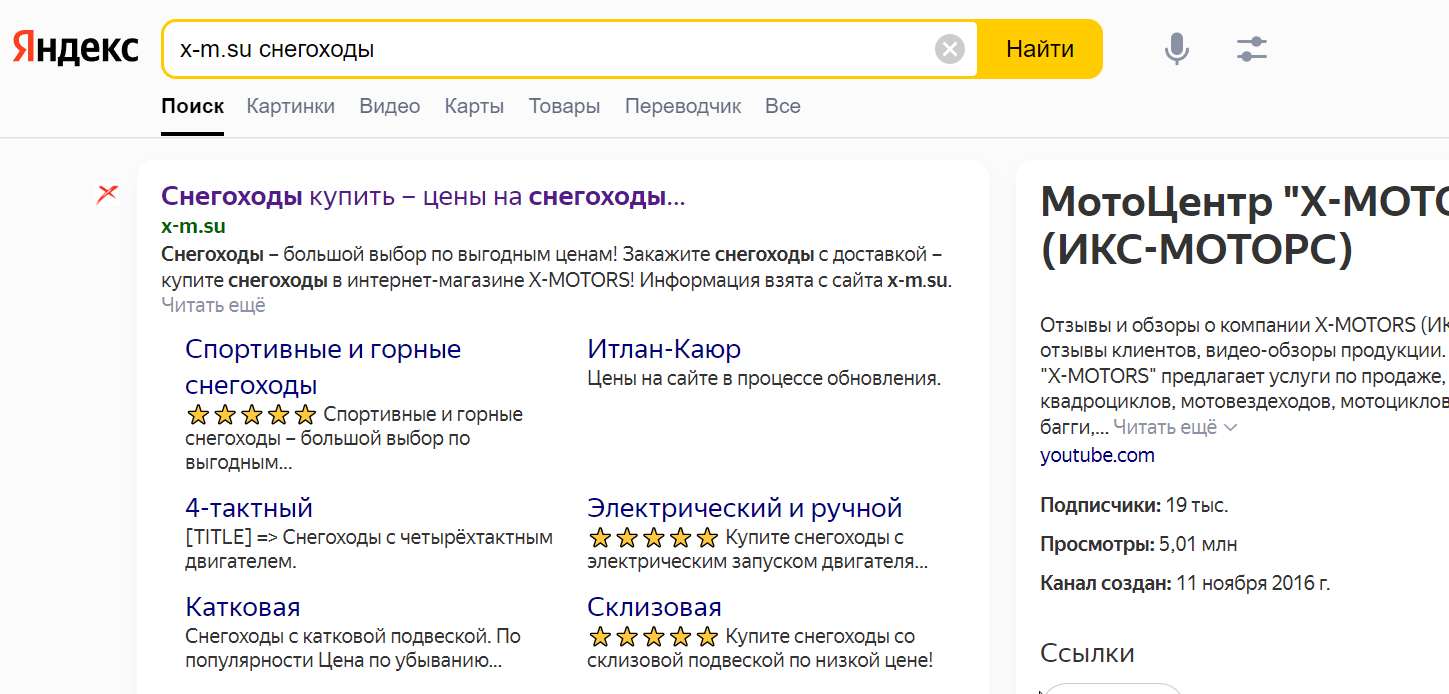Expand 'Читать ещё' under the first result snippet
The width and height of the screenshot is (1449, 694).
coord(213,306)
